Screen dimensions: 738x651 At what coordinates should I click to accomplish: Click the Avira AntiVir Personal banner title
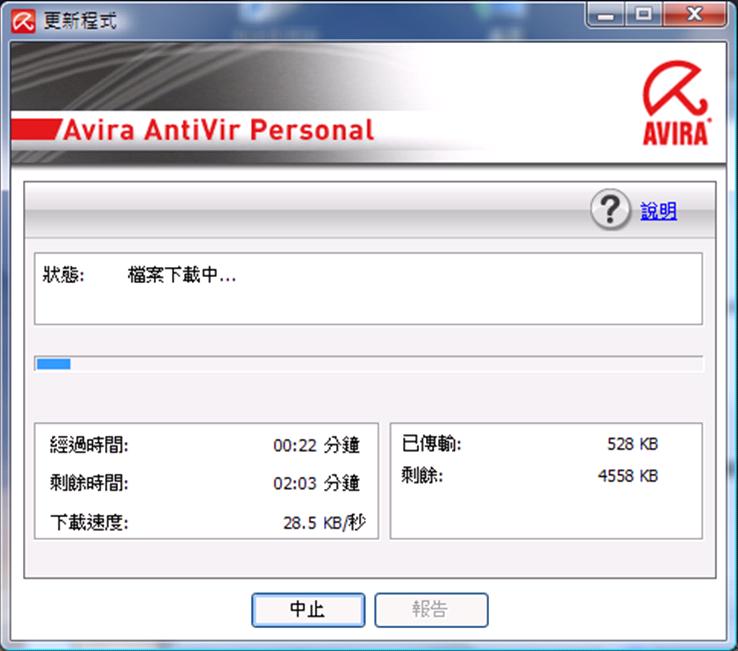click(x=218, y=129)
